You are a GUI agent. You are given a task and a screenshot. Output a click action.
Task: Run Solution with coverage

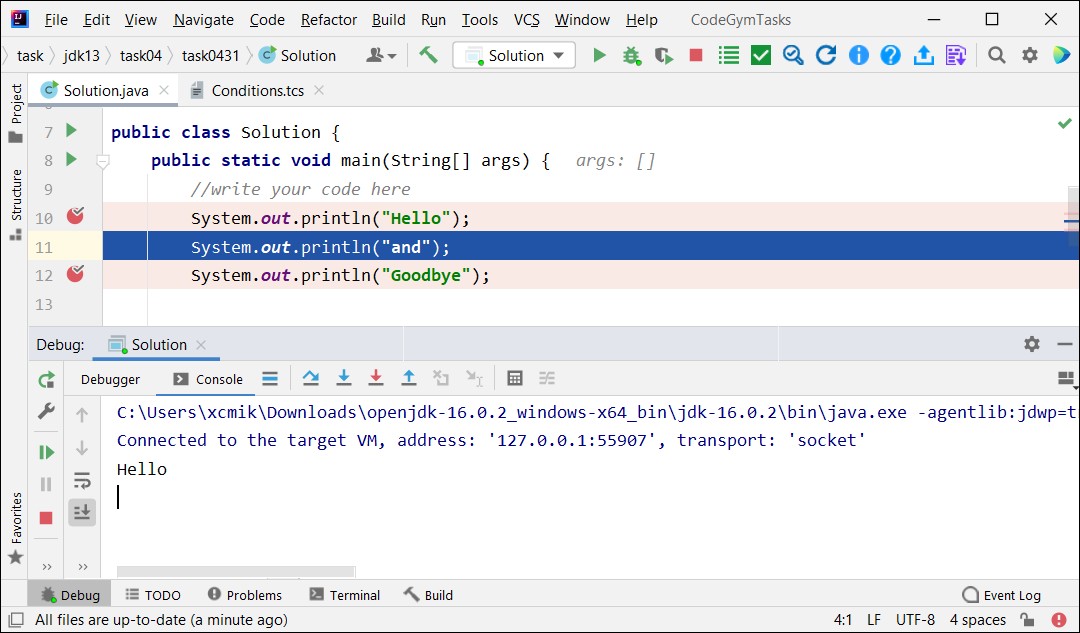tap(663, 55)
